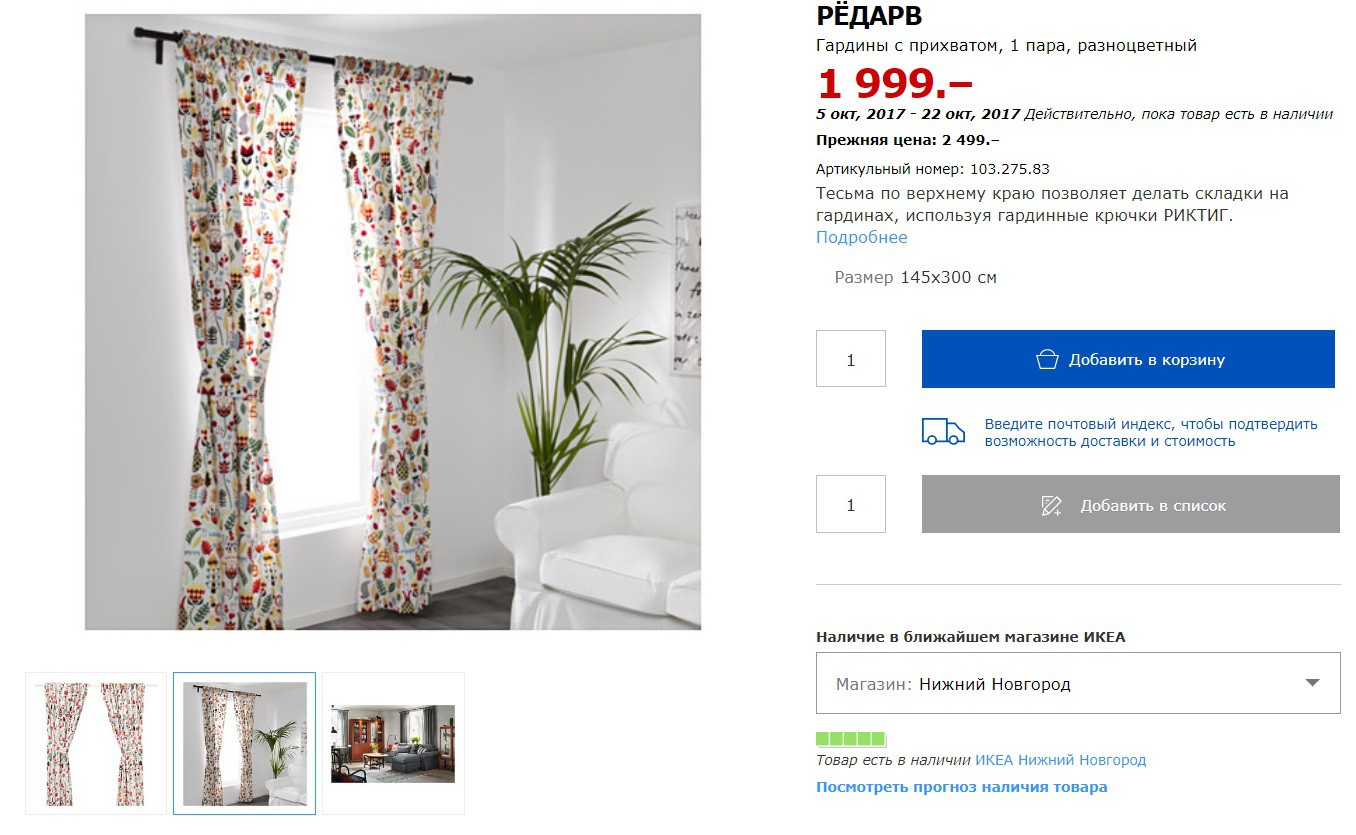Screen dimensions: 1356x835
Task: Click the delivery truck icon
Action: pos(943,432)
